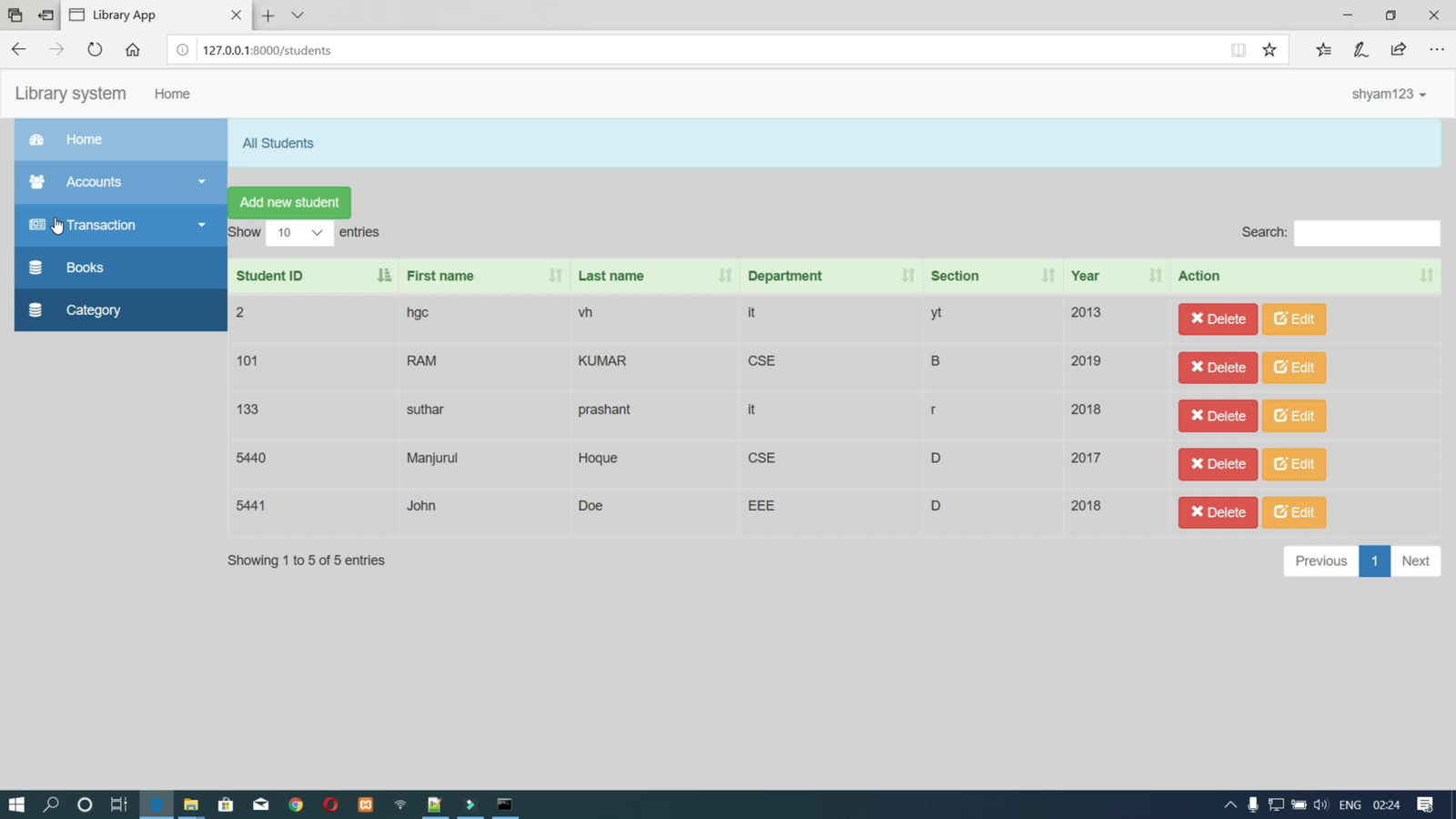This screenshot has width=1456, height=819.
Task: Click the Books database icon in sidebar
Action: coord(35,268)
